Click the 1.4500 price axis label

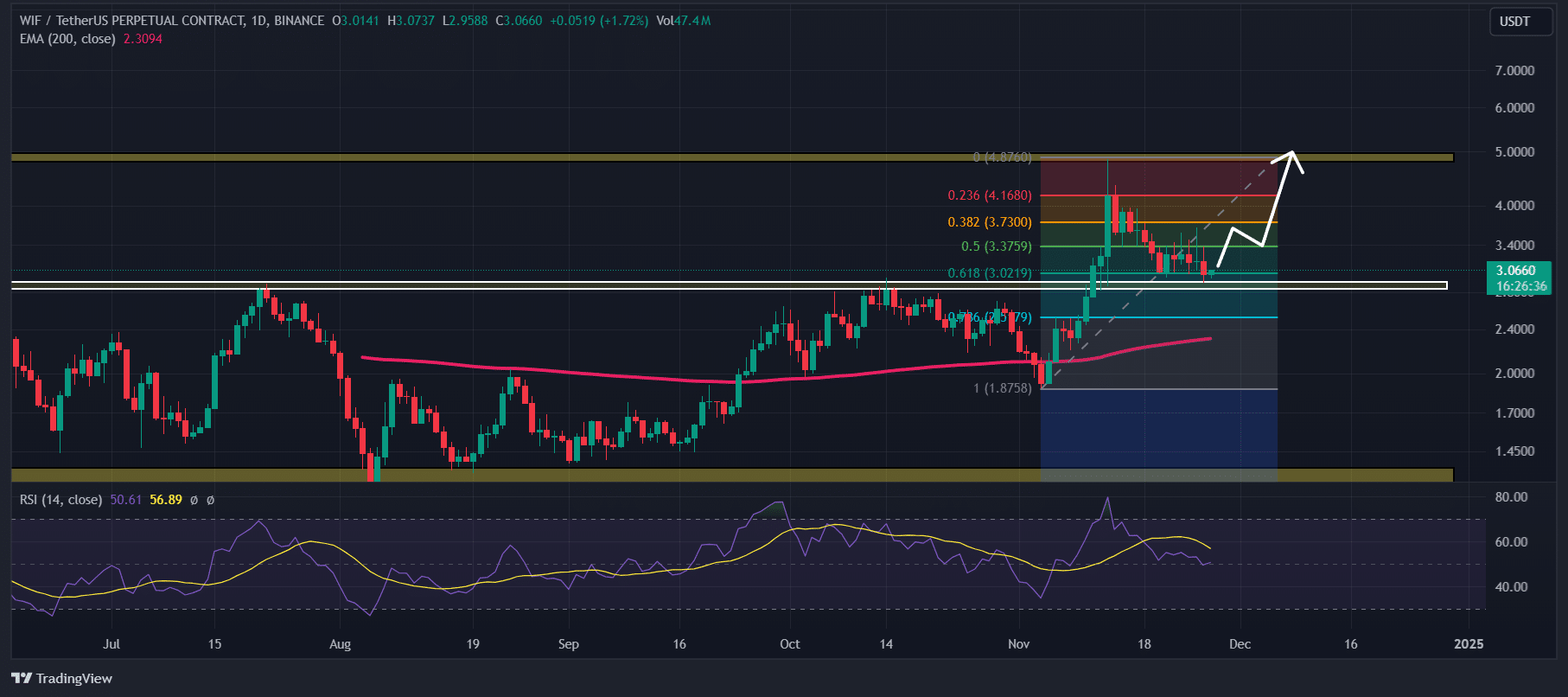tap(1514, 451)
